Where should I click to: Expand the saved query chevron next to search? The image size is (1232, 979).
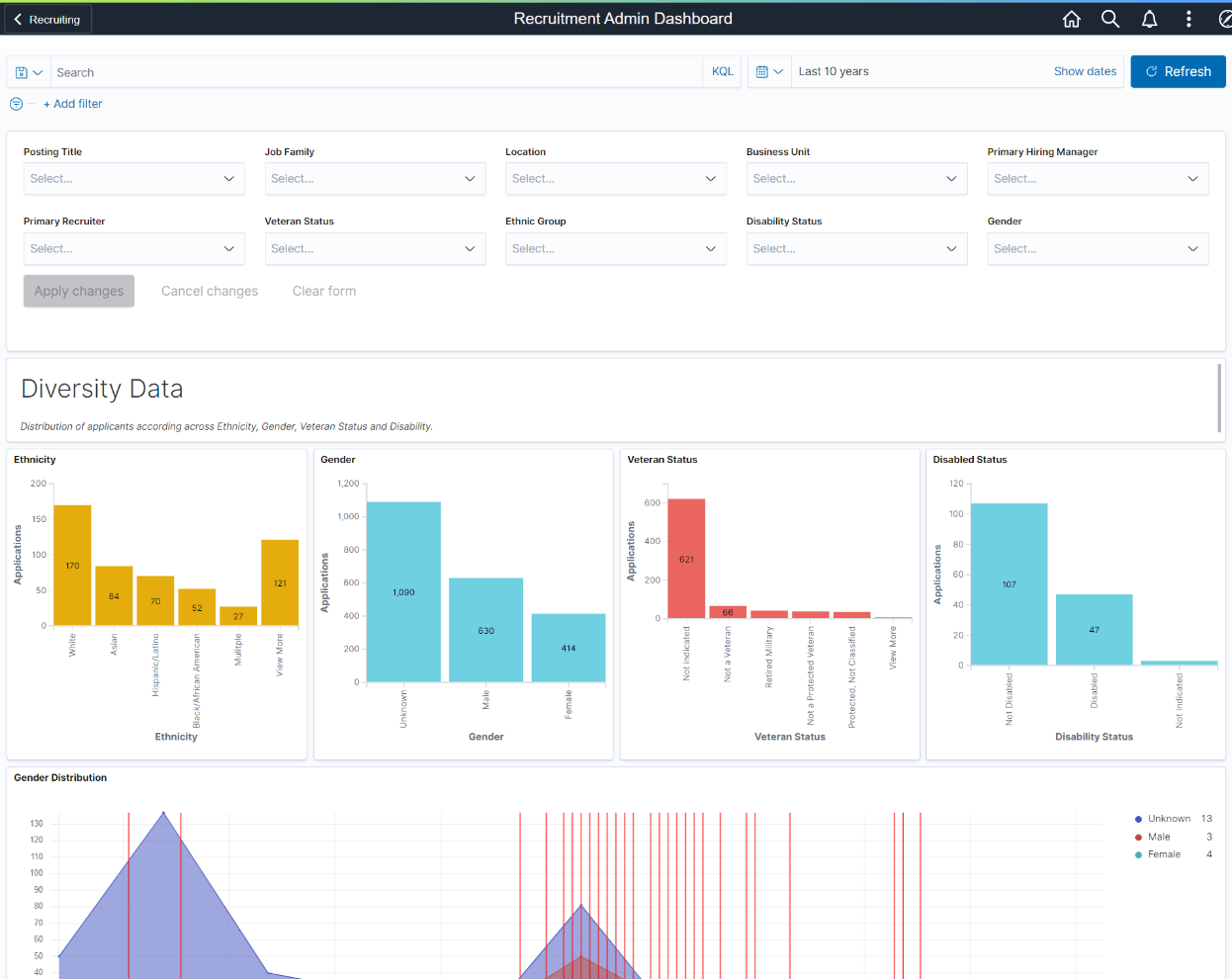[37, 71]
